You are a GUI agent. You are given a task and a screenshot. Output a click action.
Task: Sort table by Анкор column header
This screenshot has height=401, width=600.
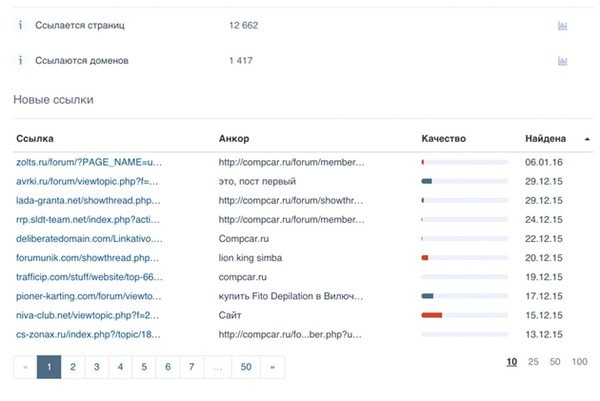click(233, 139)
